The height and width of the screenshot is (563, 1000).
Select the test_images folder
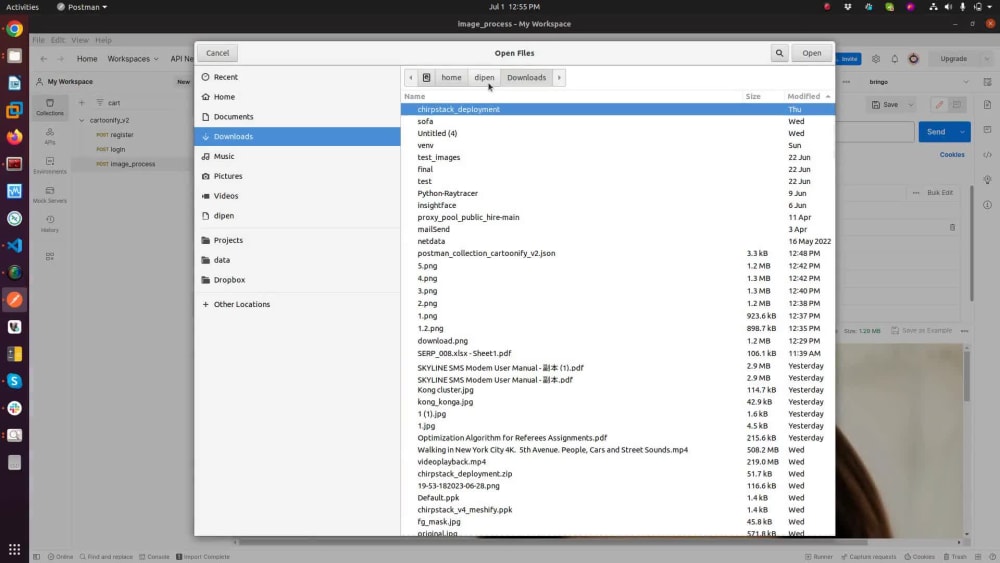[617, 157]
